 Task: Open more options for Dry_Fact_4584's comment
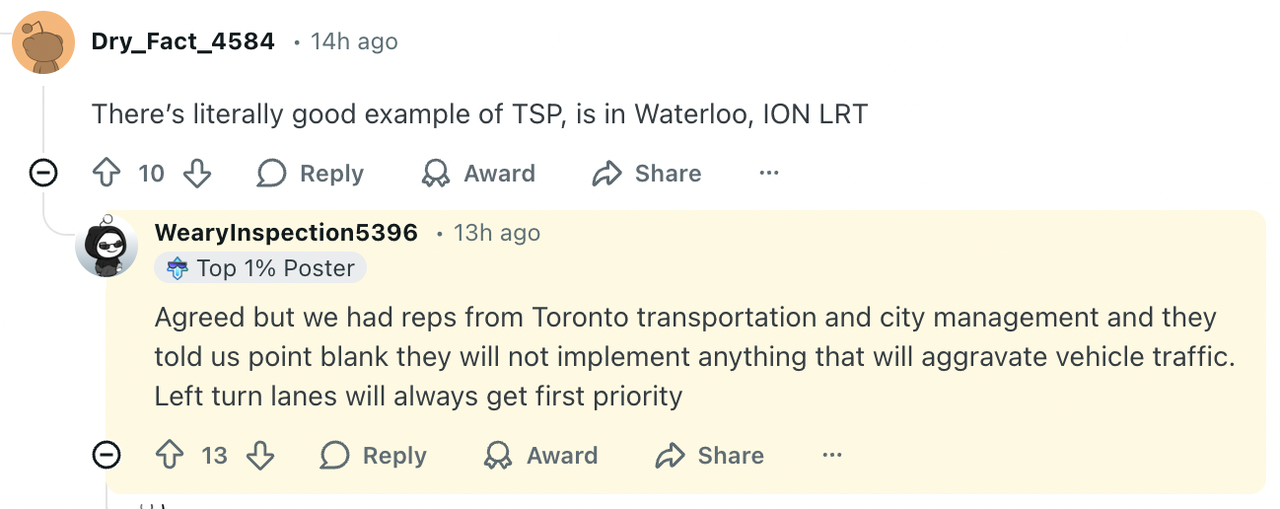point(768,174)
